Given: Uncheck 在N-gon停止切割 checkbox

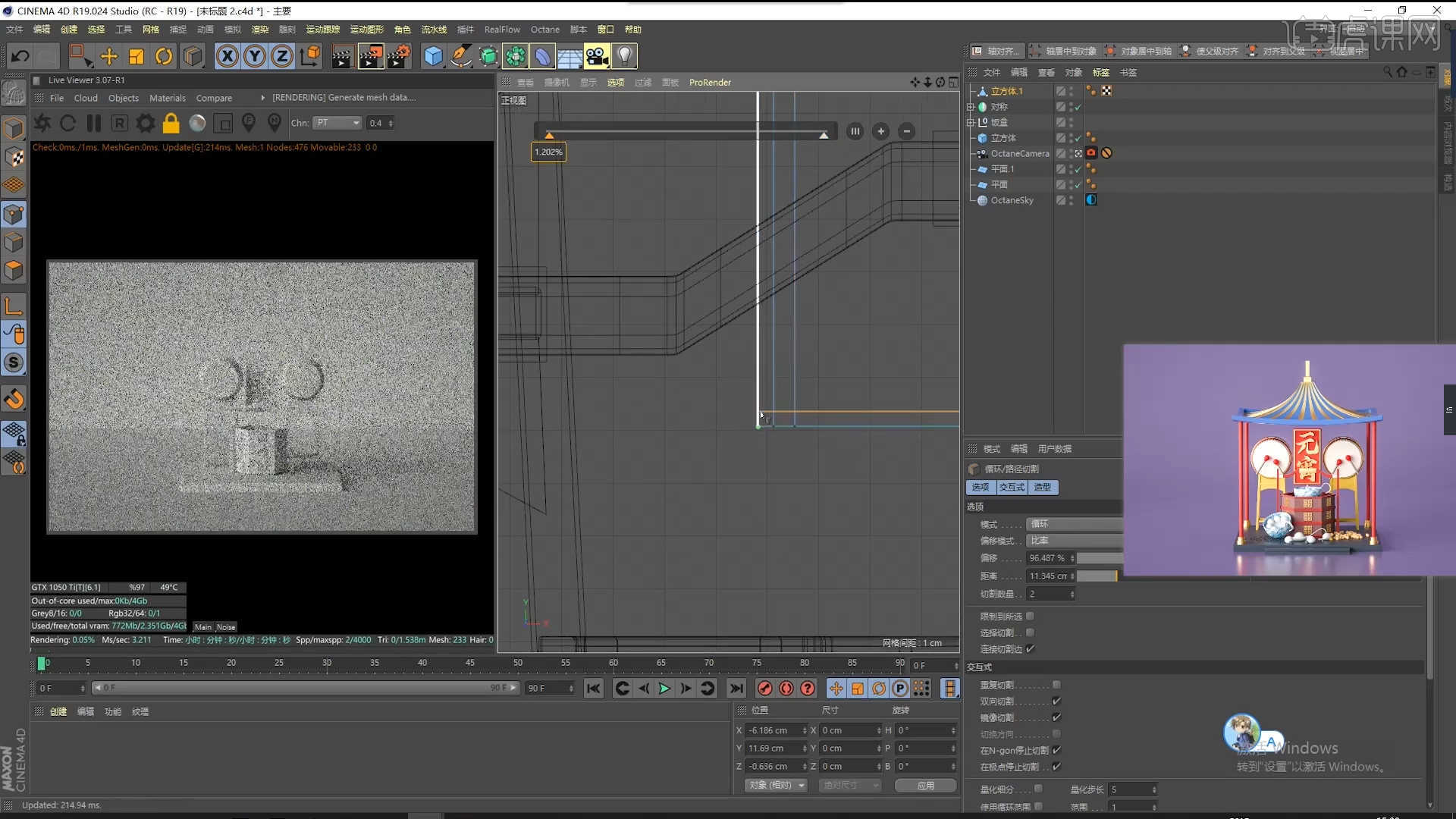Looking at the screenshot, I should tap(1056, 750).
